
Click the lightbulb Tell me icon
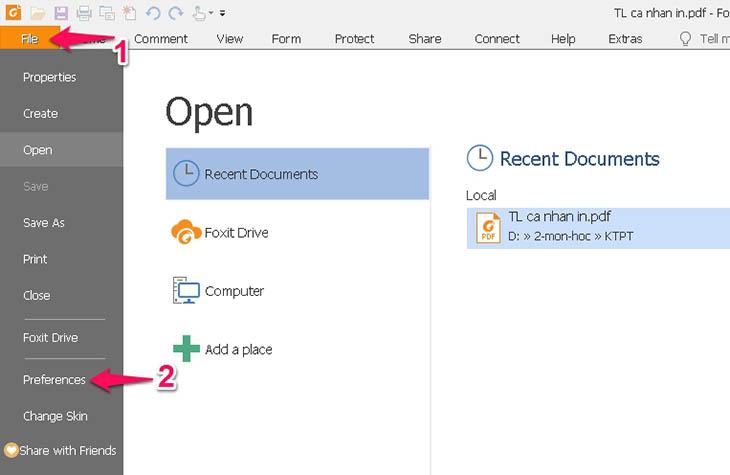coord(685,38)
